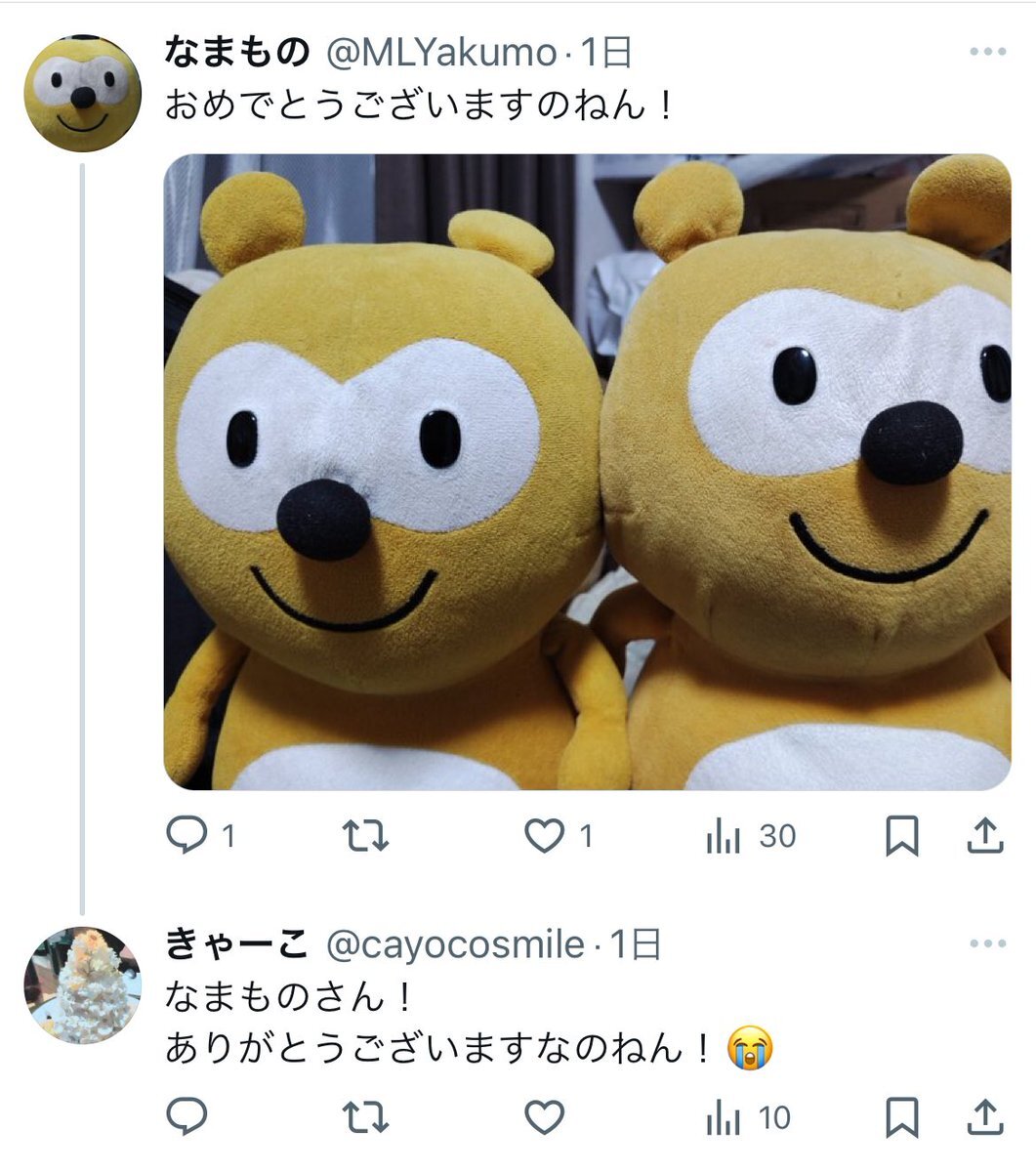Screen dimensions: 1036x1172
Task: Open なまもの's profile avatar
Action: 82,94
